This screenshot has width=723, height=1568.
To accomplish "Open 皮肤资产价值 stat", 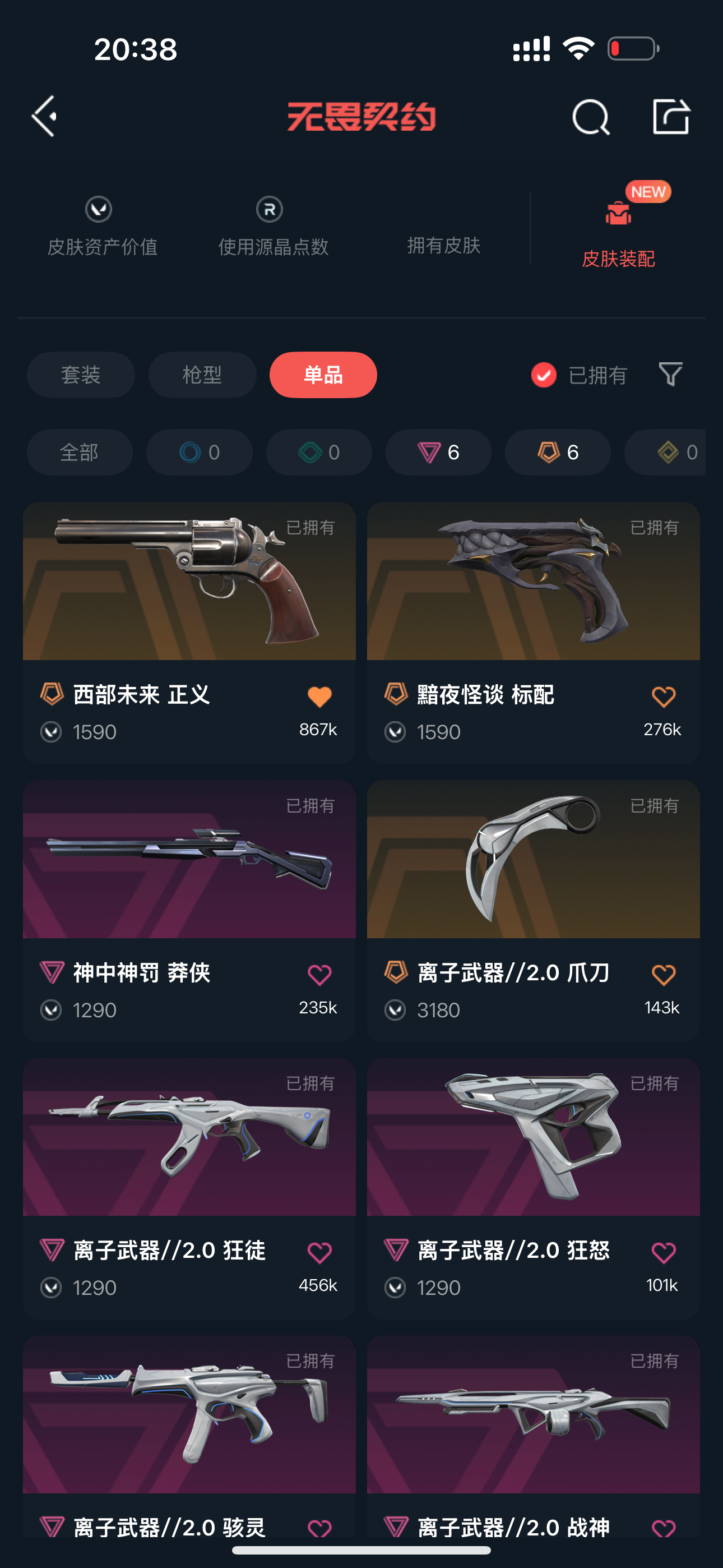I will click(102, 227).
